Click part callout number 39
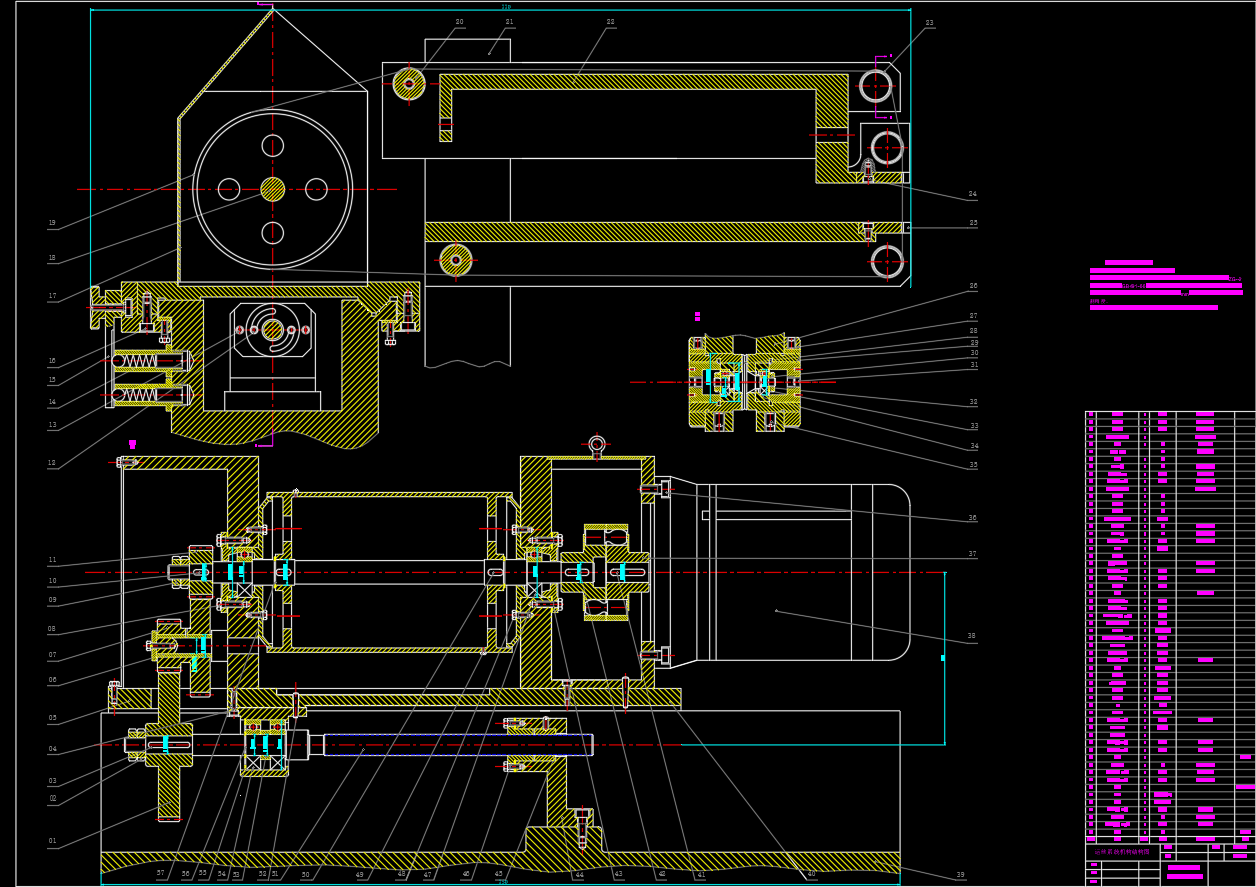This screenshot has width=1256, height=887. 960,875
